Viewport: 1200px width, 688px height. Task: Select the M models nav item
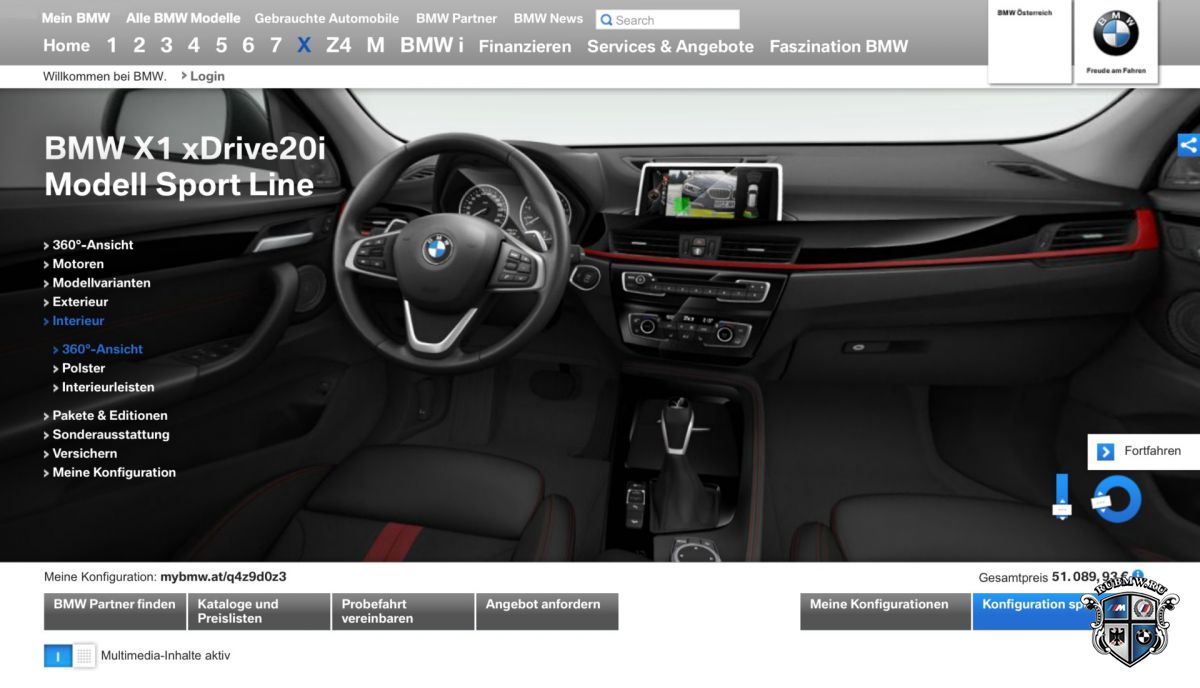(375, 46)
